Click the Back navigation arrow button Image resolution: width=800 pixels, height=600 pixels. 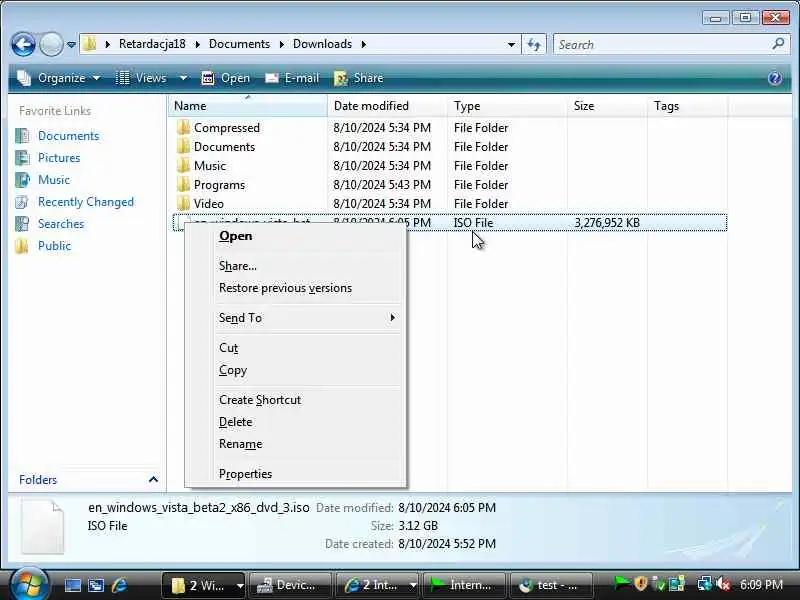[23, 44]
